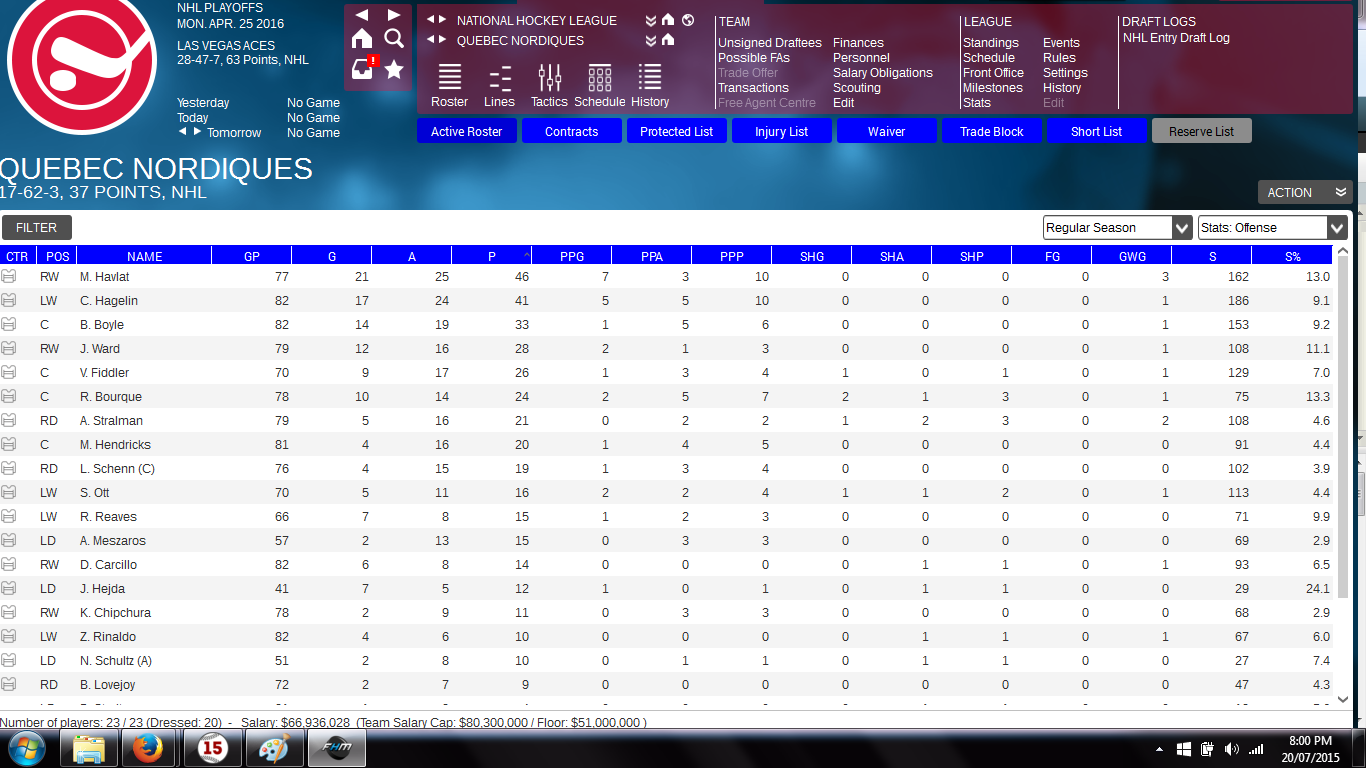Click the Windows Start button

[27, 748]
